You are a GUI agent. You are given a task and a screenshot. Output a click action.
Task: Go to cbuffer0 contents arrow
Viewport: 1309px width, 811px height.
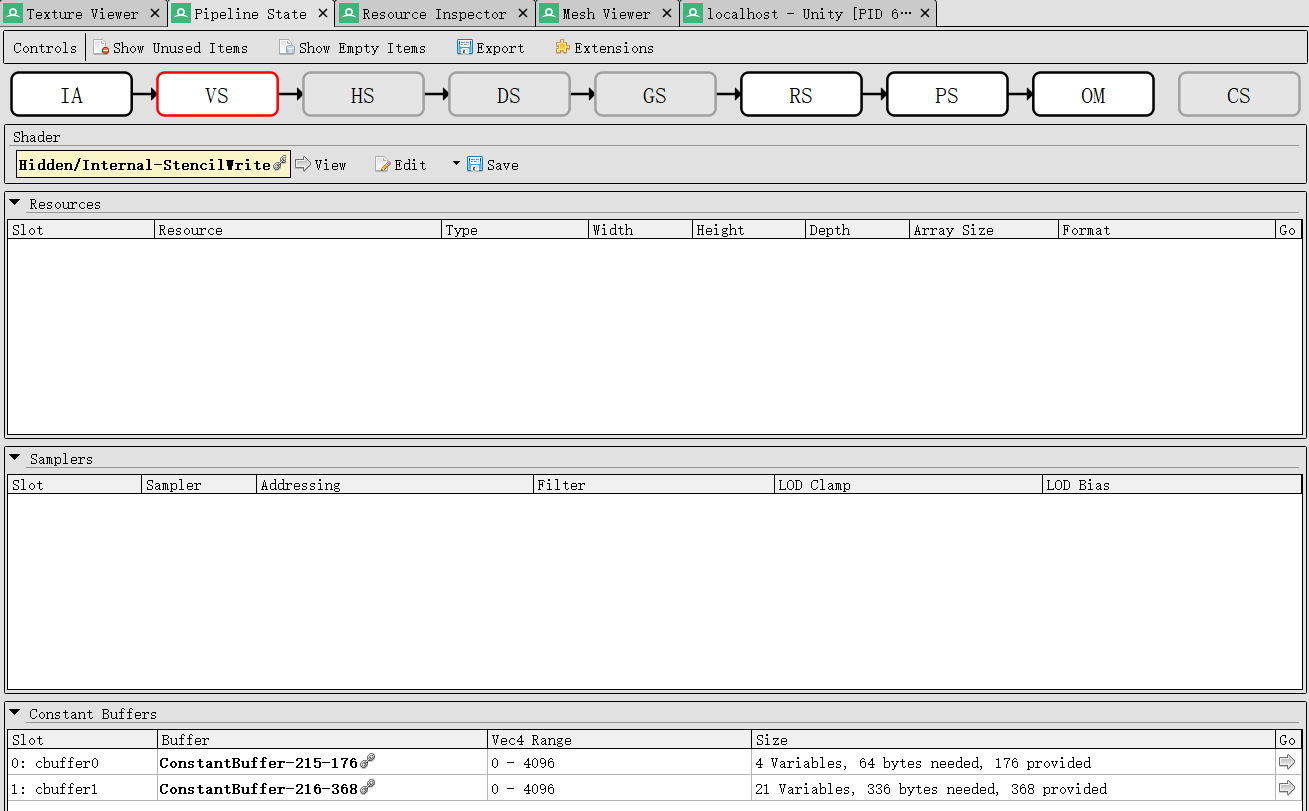point(1287,762)
